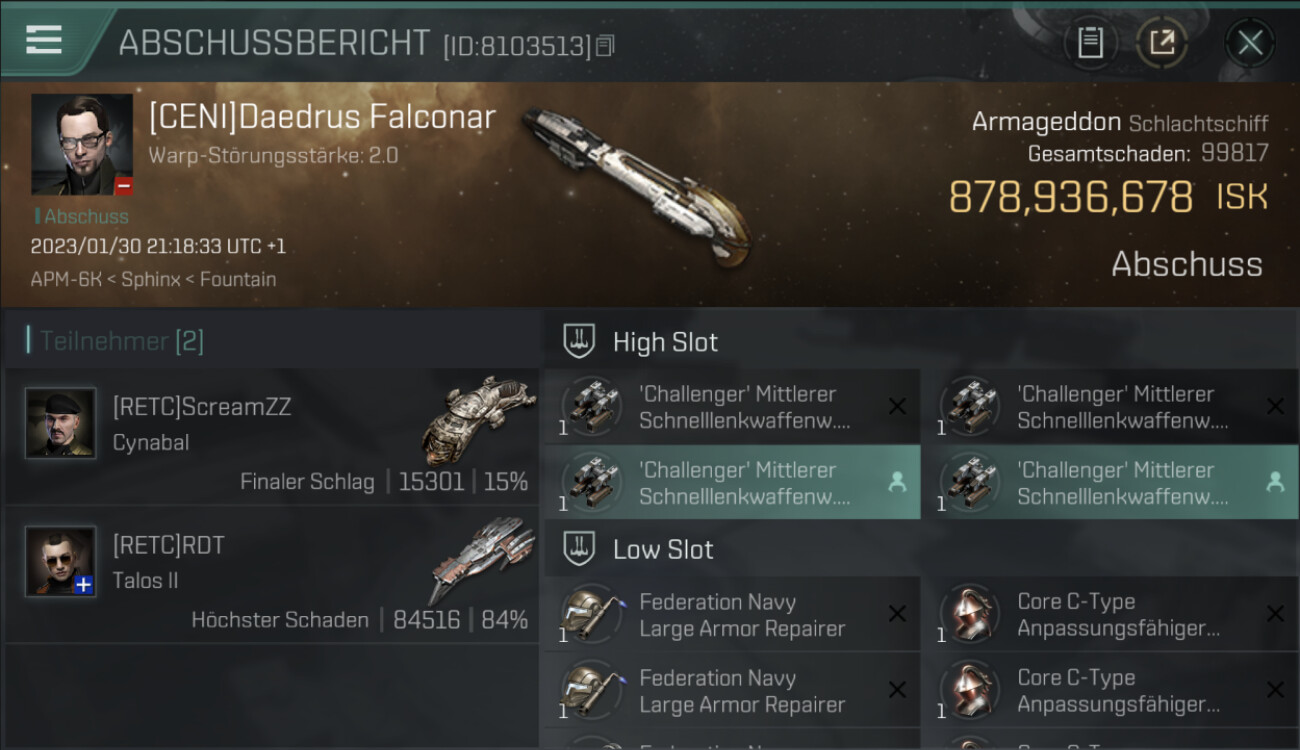Copy the kill report ID
This screenshot has height=750, width=1300.
click(x=604, y=46)
